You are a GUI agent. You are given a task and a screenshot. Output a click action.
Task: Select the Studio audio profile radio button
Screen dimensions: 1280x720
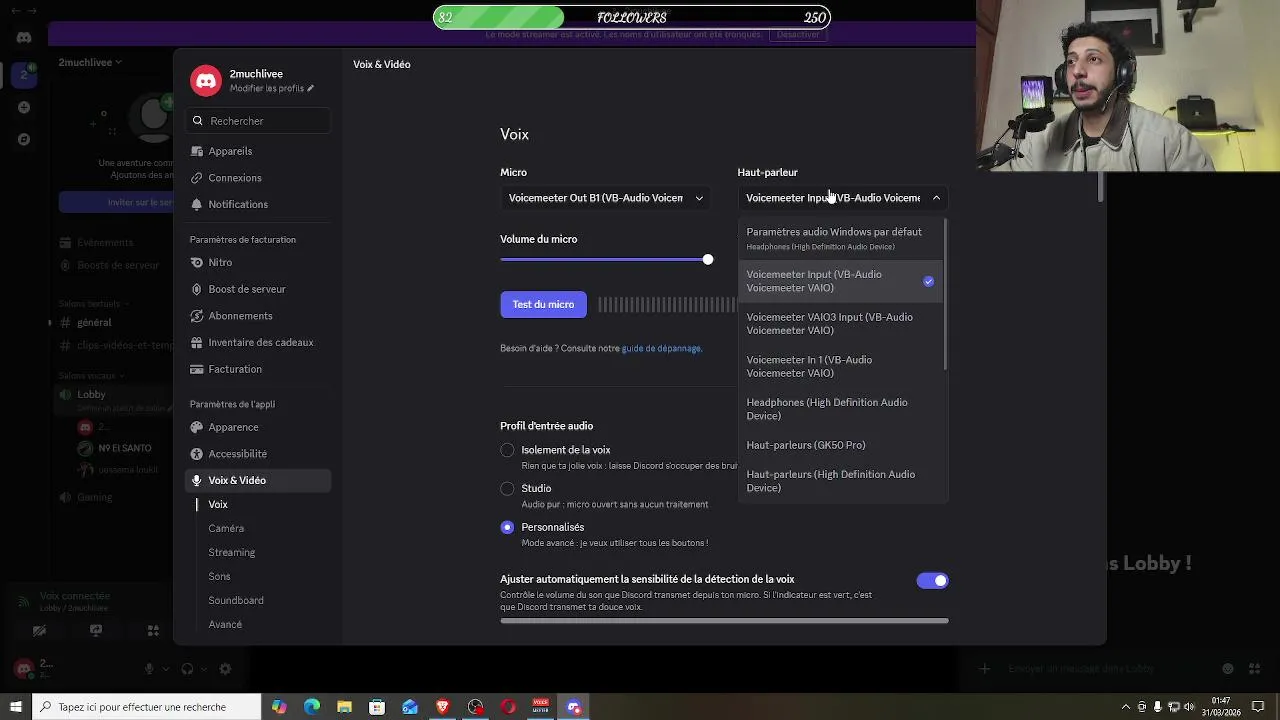[507, 489]
